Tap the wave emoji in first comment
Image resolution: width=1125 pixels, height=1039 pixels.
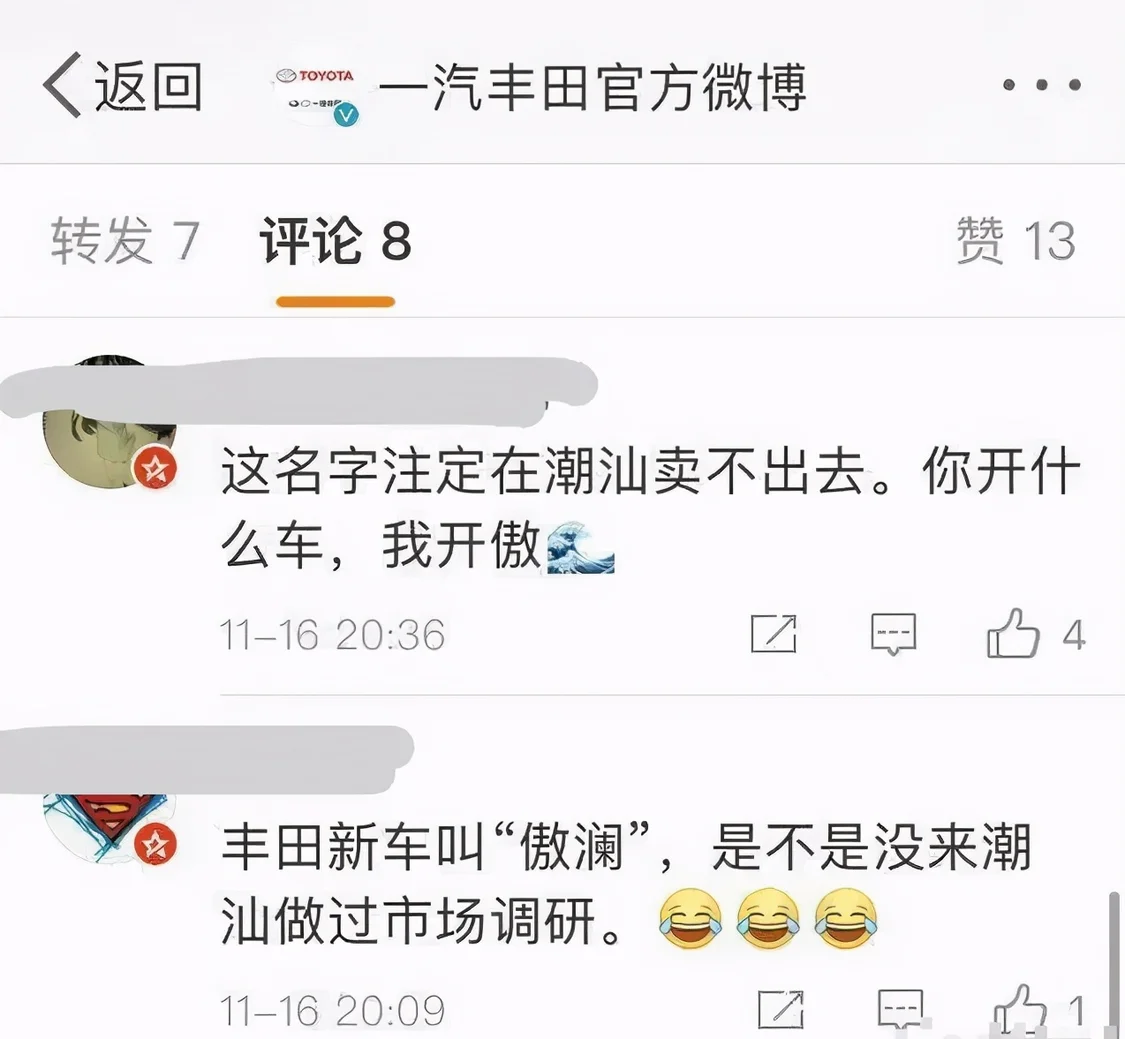(x=580, y=547)
